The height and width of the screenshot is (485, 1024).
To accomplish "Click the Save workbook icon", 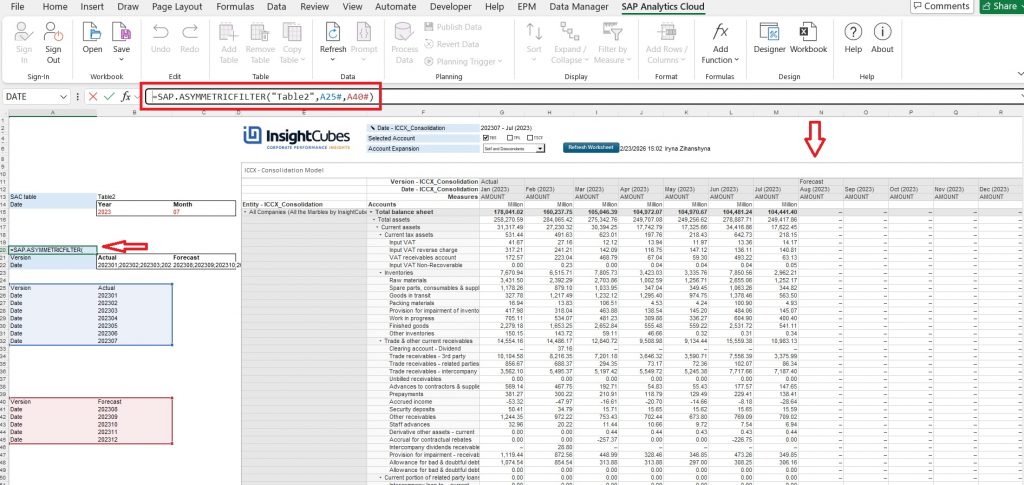I will click(x=121, y=33).
